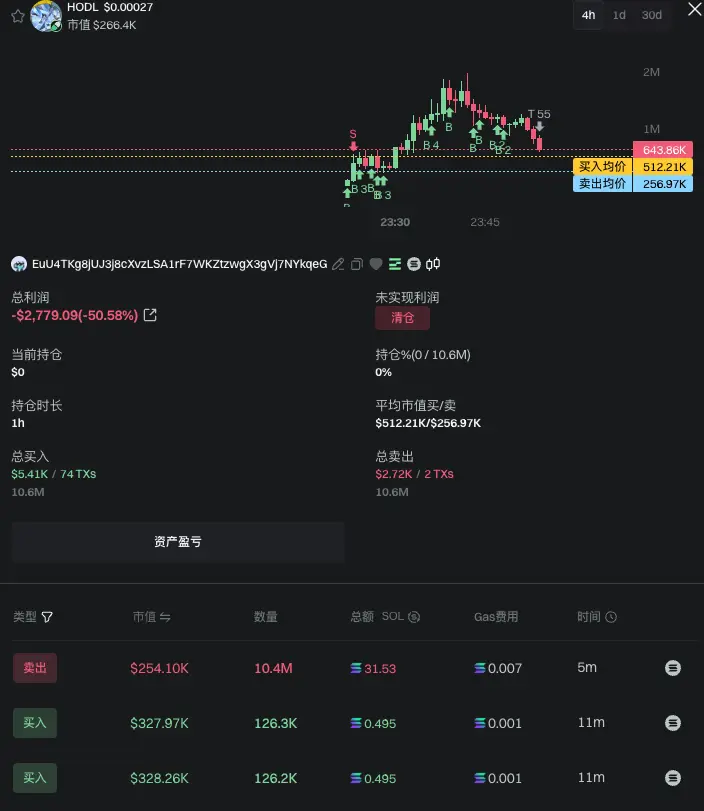Filter transactions by 类型 funnel icon
This screenshot has width=704, height=811.
coord(47,617)
